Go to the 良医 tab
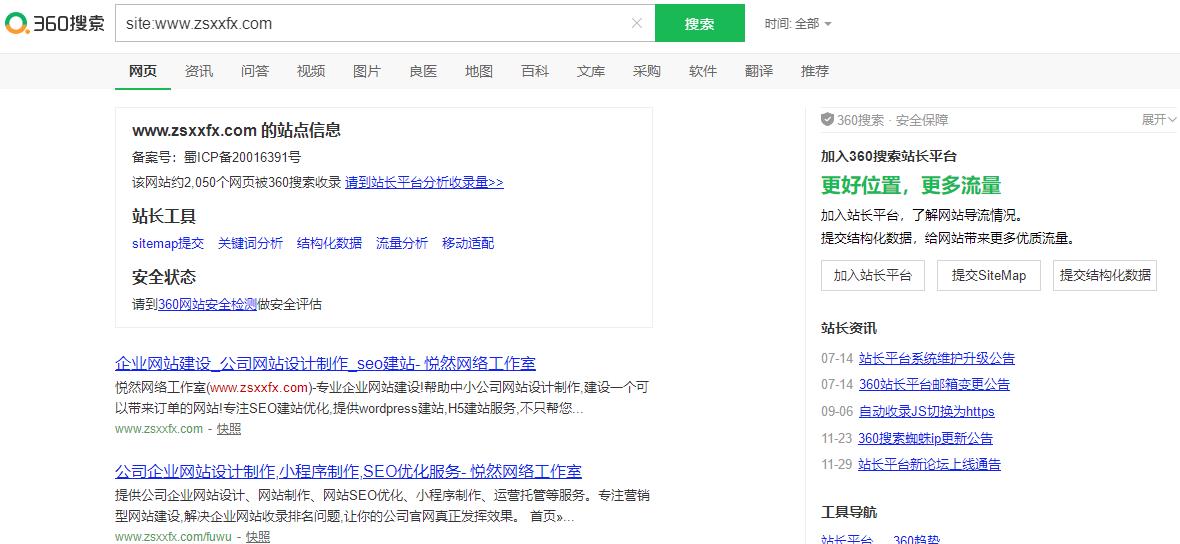 point(423,71)
